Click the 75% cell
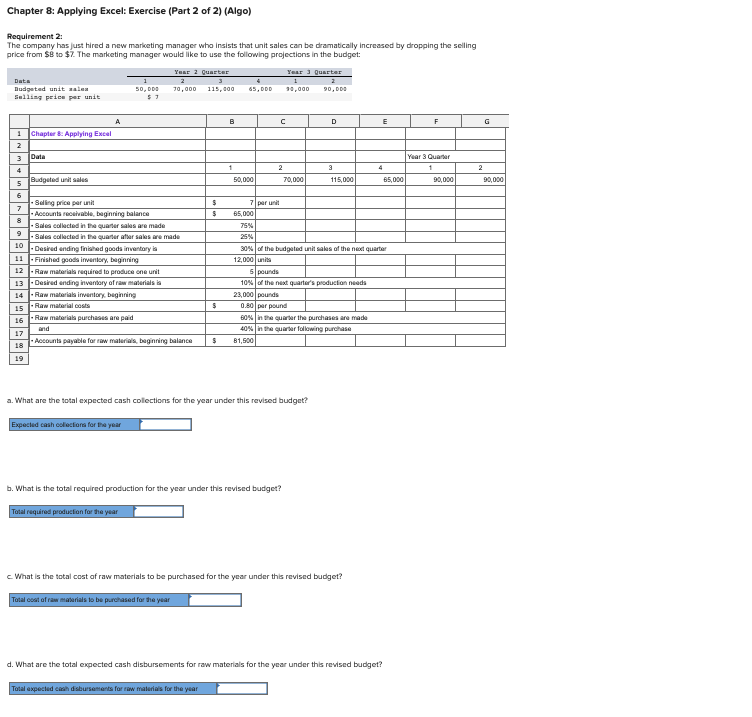The image size is (752, 717). (231, 225)
